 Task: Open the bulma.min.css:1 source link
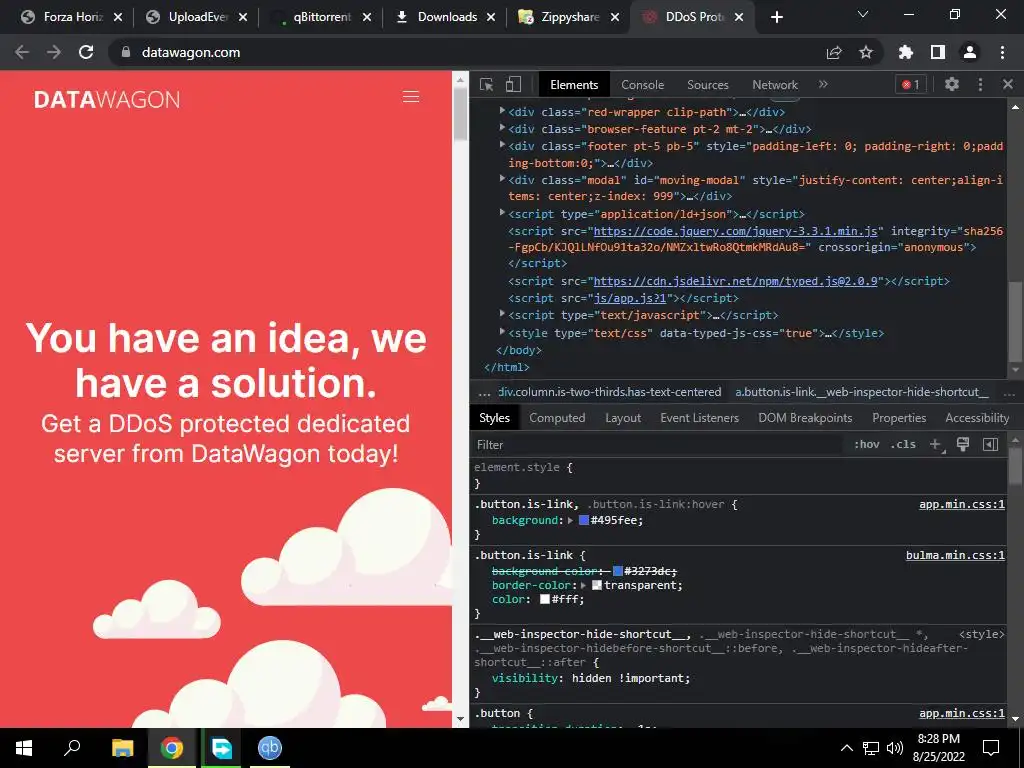(x=955, y=555)
